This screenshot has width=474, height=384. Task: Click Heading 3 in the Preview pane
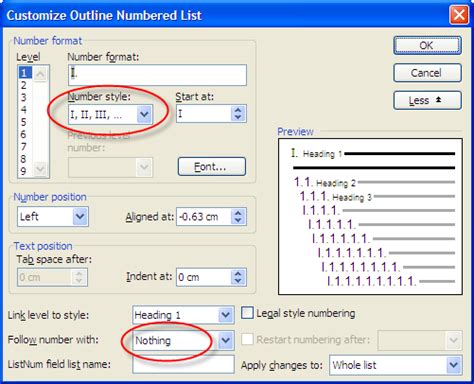(352, 197)
